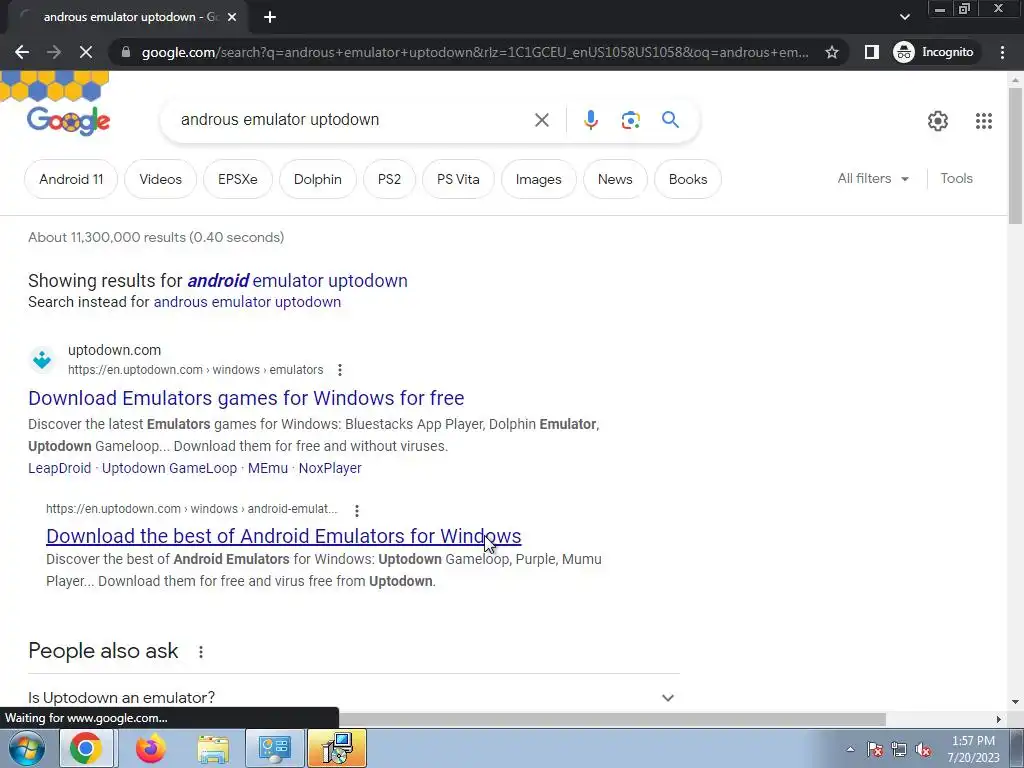Open the clock showing 1:57 PM
1024x768 pixels.
(973, 749)
